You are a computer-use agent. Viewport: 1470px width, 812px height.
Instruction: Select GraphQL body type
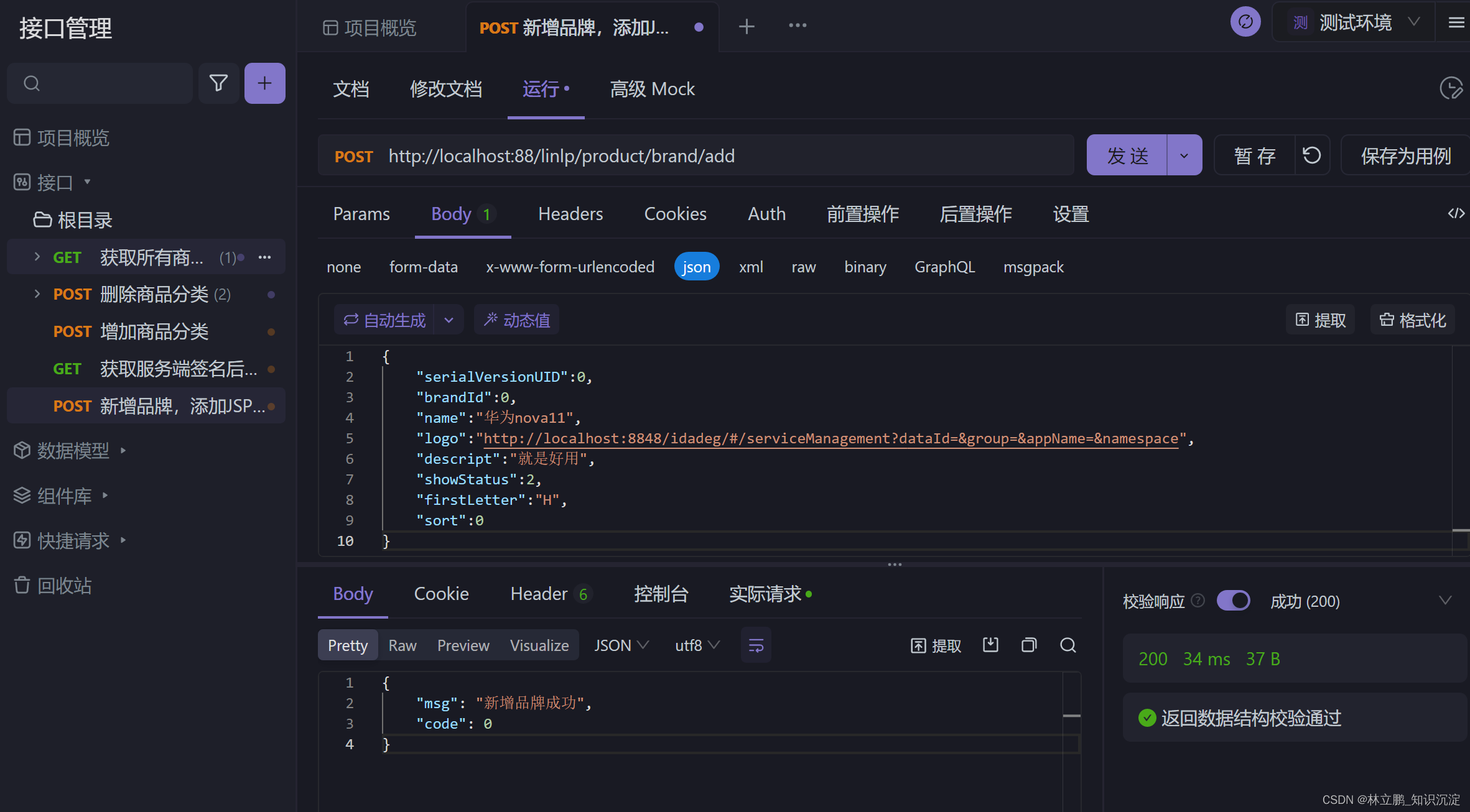[x=944, y=267]
